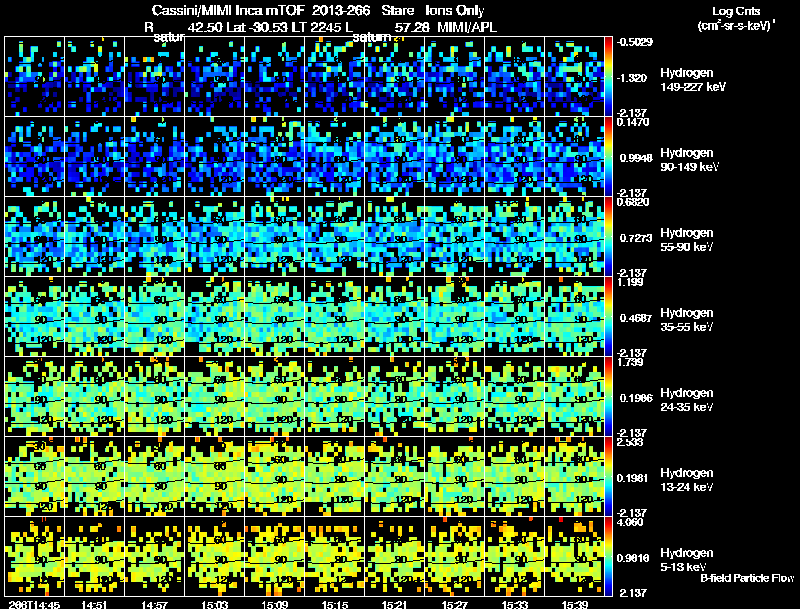Click the '-0.5029' color scale maximum value
The image size is (800, 609).
click(635, 42)
